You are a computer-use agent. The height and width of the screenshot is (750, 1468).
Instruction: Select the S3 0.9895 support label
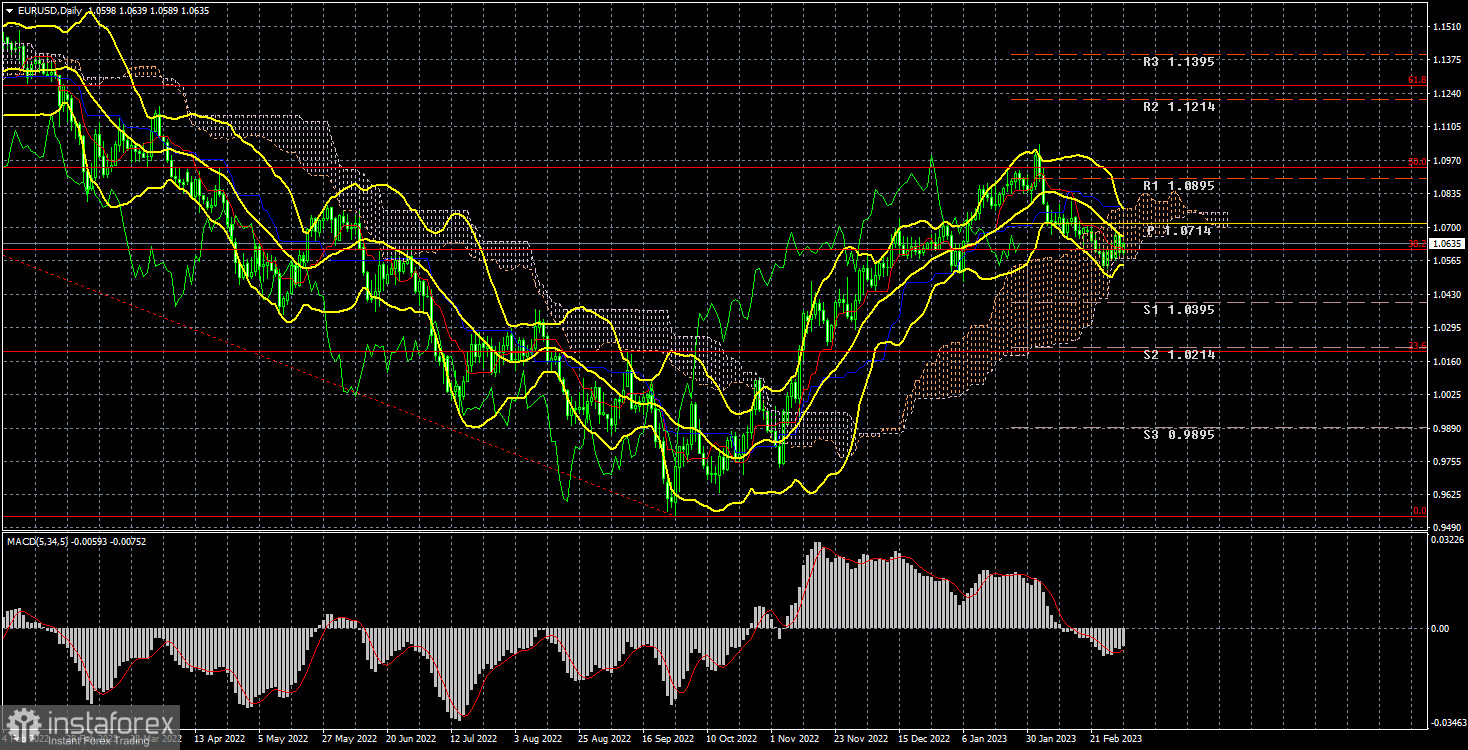[x=1180, y=435]
